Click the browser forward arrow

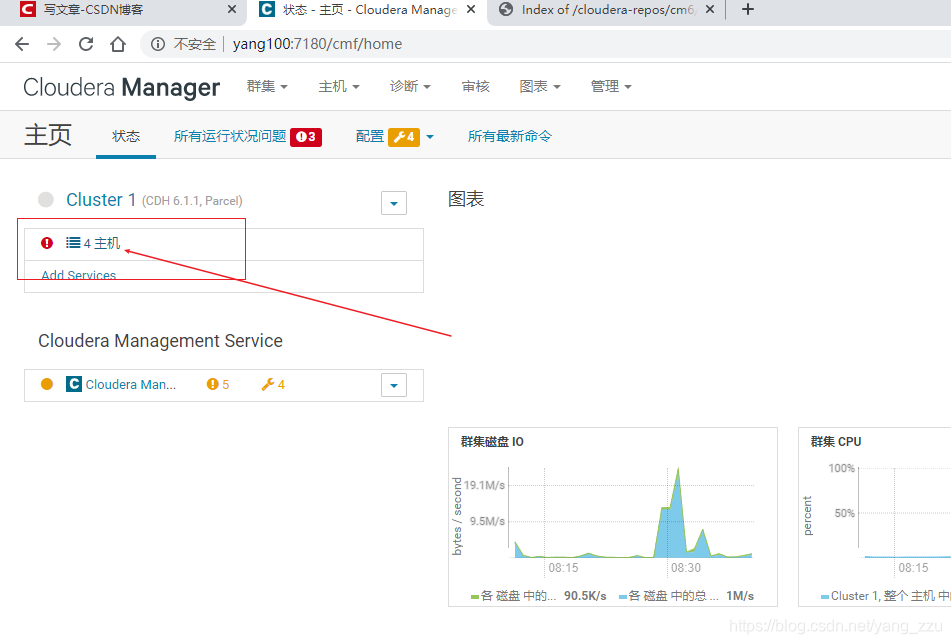54,44
